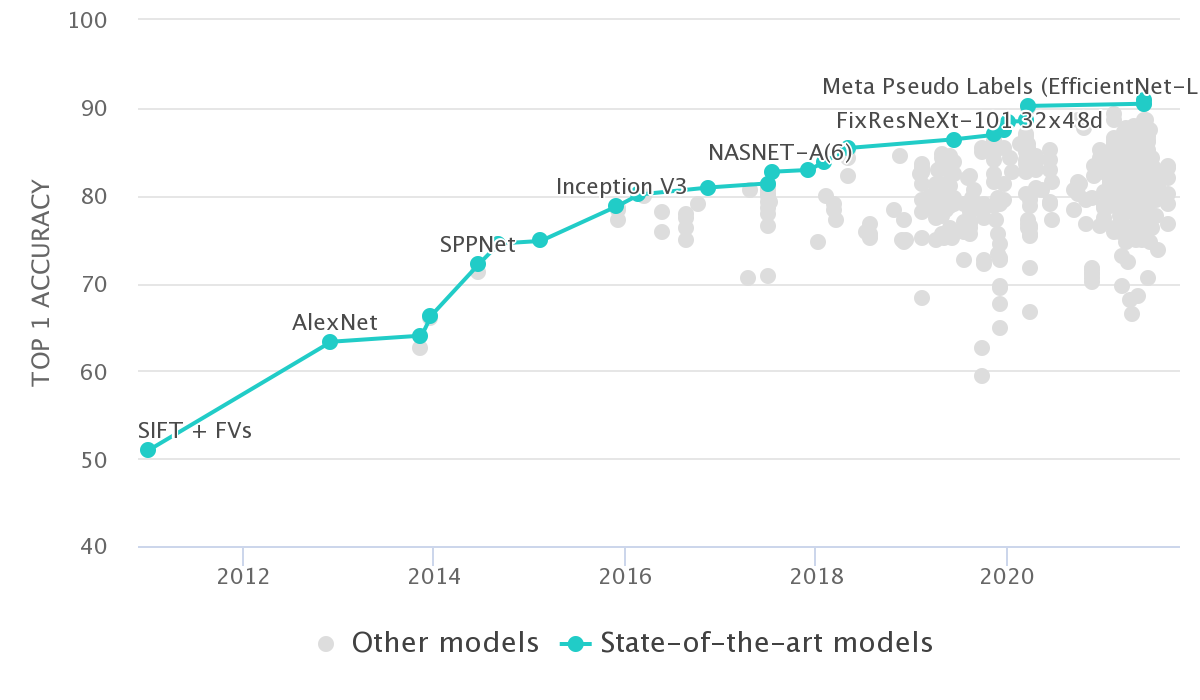Click the AlexNet teal data point
The height and width of the screenshot is (700, 1200).
point(330,342)
